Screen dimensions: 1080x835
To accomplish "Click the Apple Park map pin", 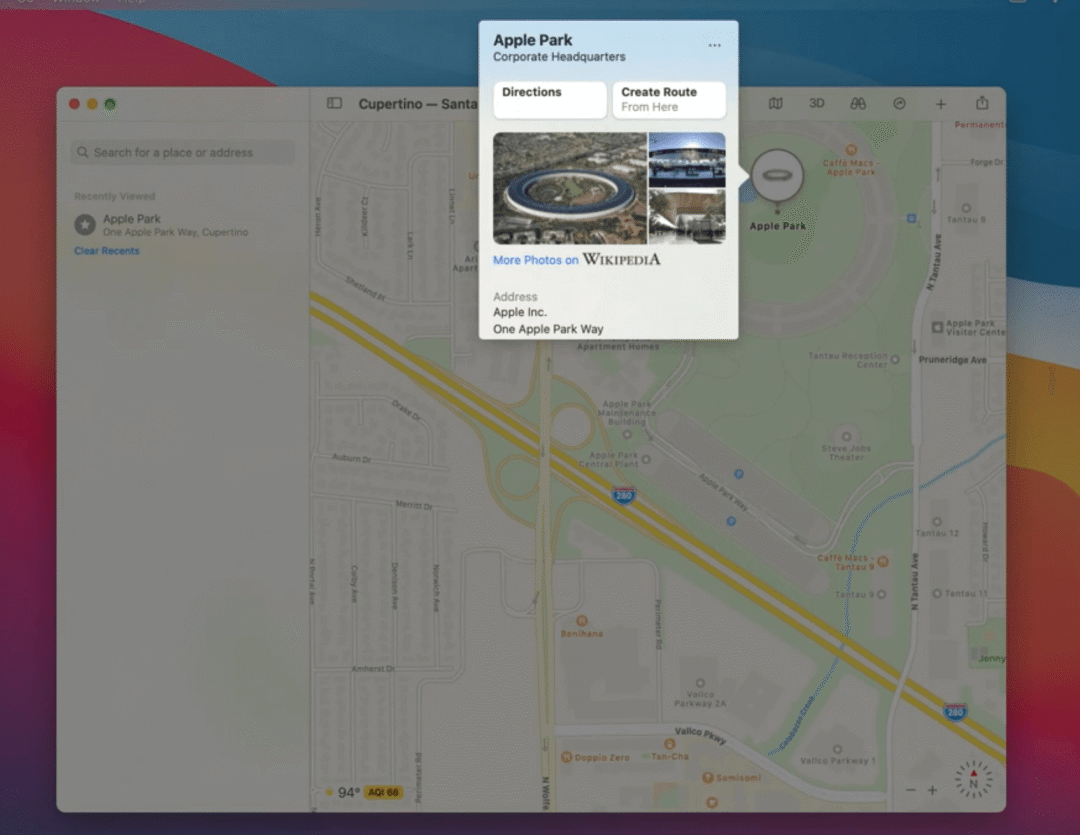I will click(778, 177).
